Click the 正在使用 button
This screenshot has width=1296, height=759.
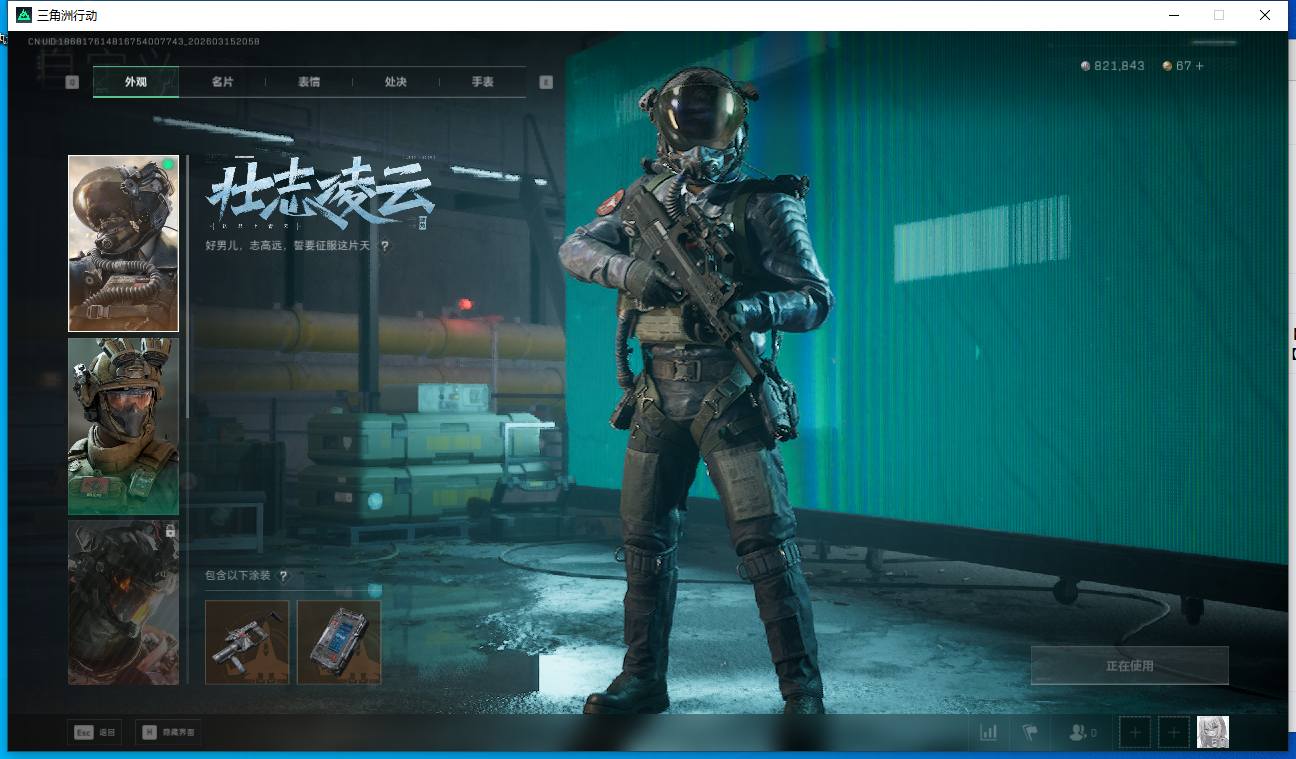[x=1130, y=666]
